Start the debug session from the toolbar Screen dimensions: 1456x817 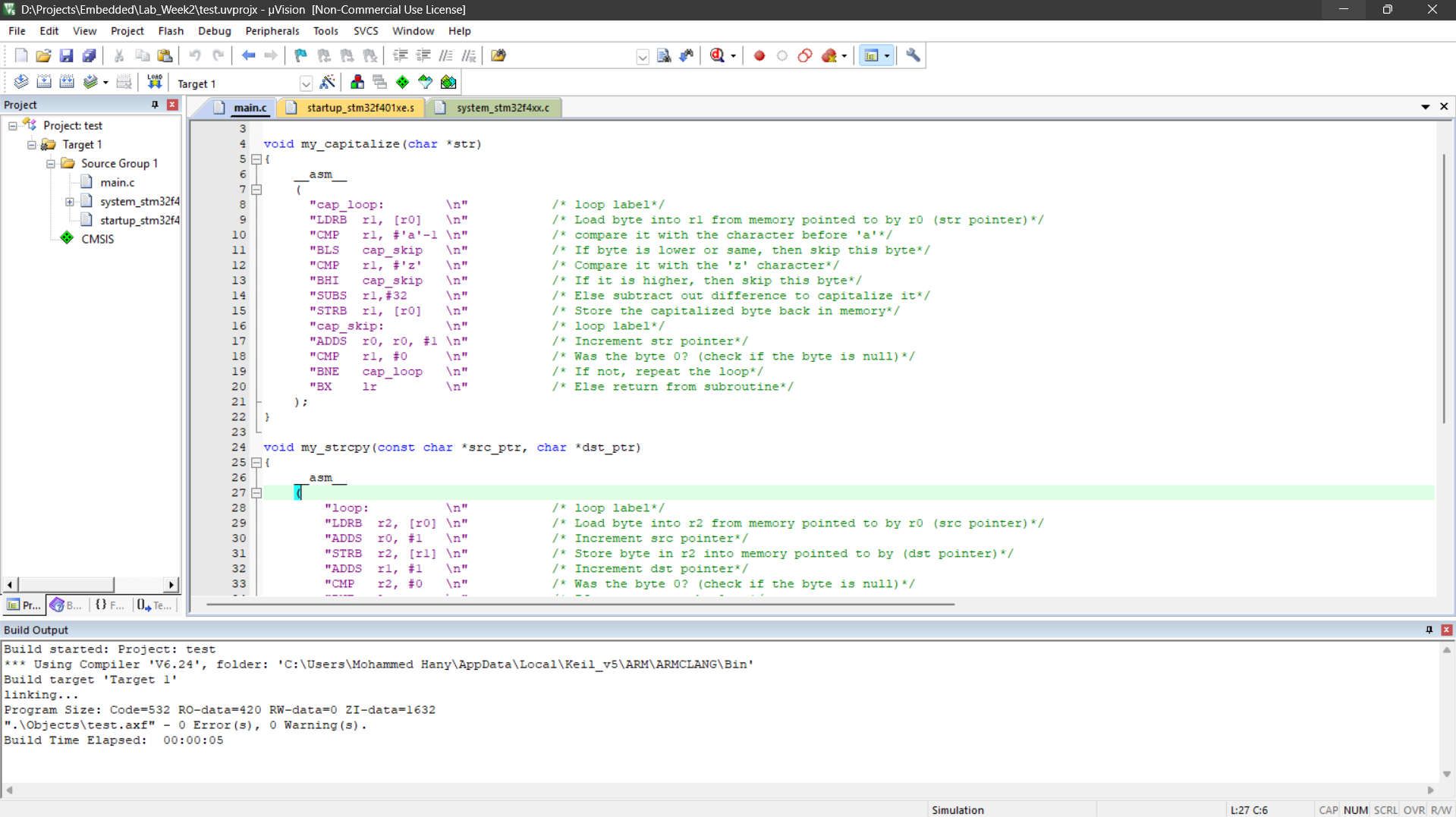tap(717, 55)
